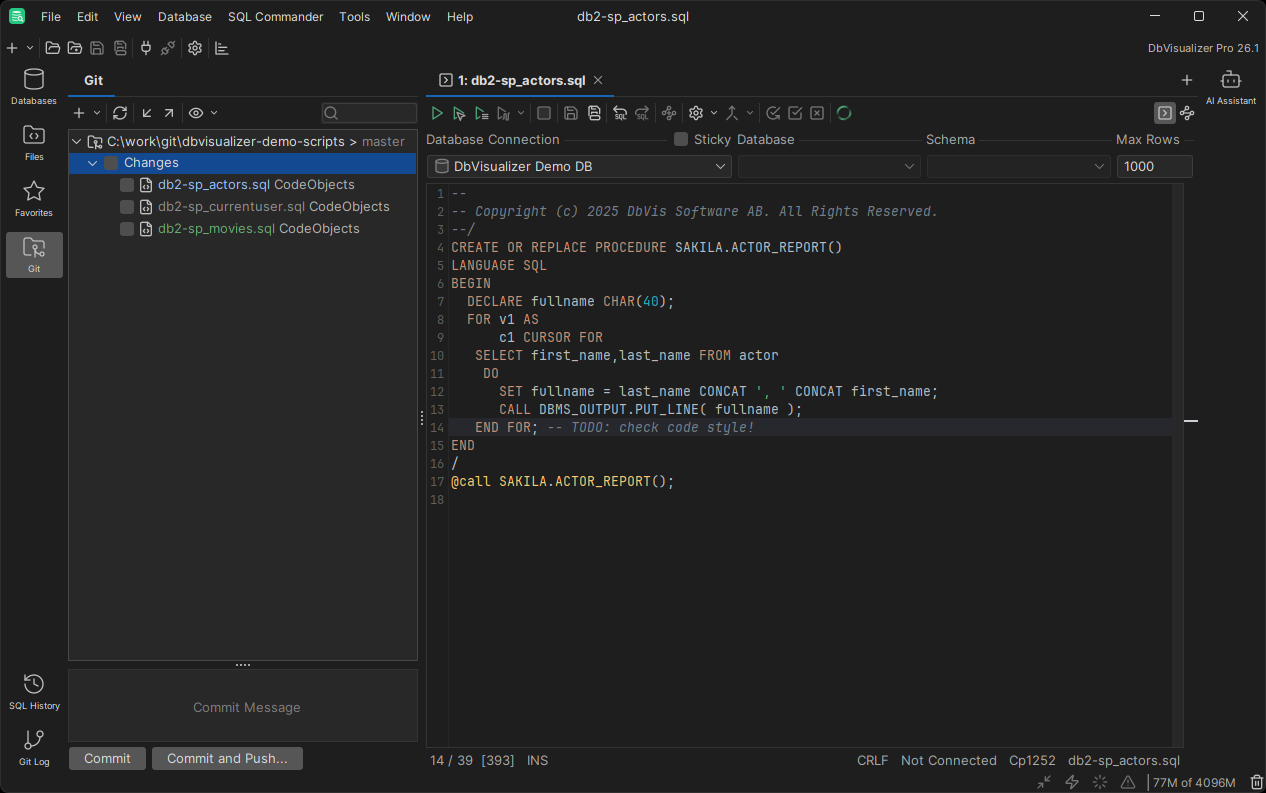Select the Git panel tab
Screen dimensions: 1266x793
93,80
